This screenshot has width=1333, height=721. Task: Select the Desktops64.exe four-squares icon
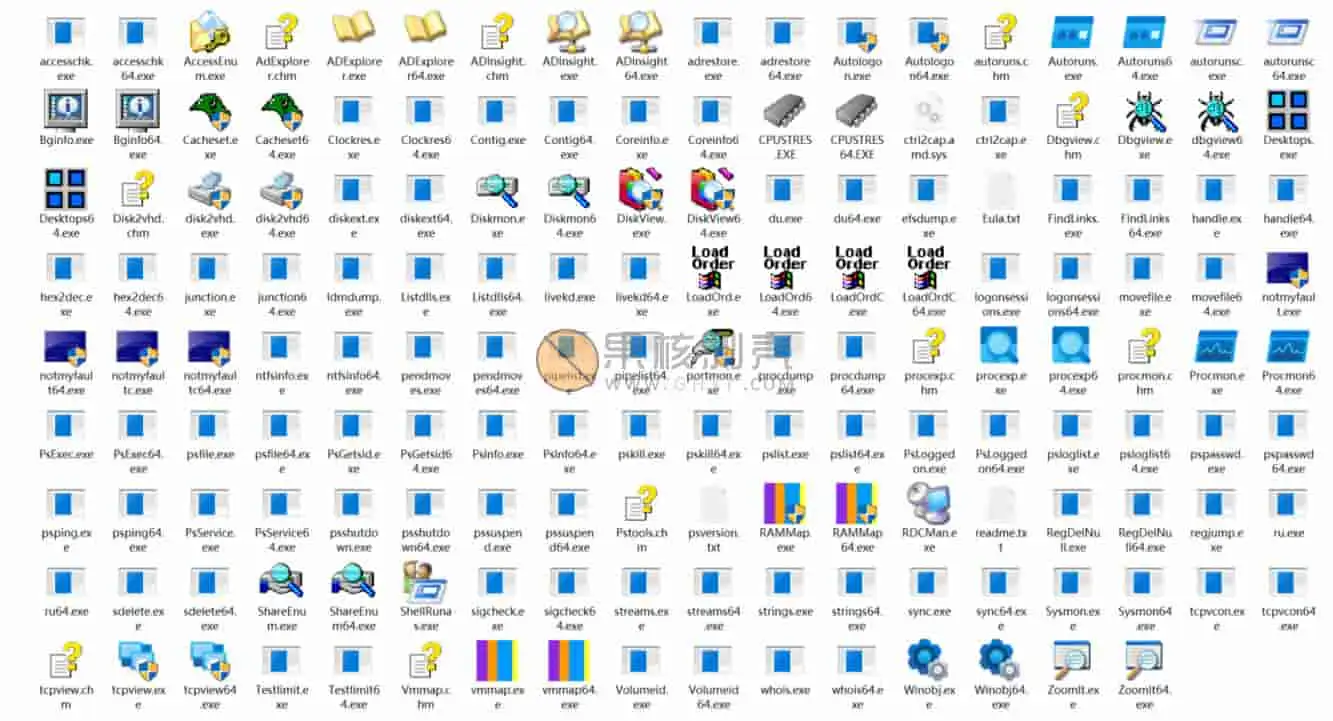point(66,188)
